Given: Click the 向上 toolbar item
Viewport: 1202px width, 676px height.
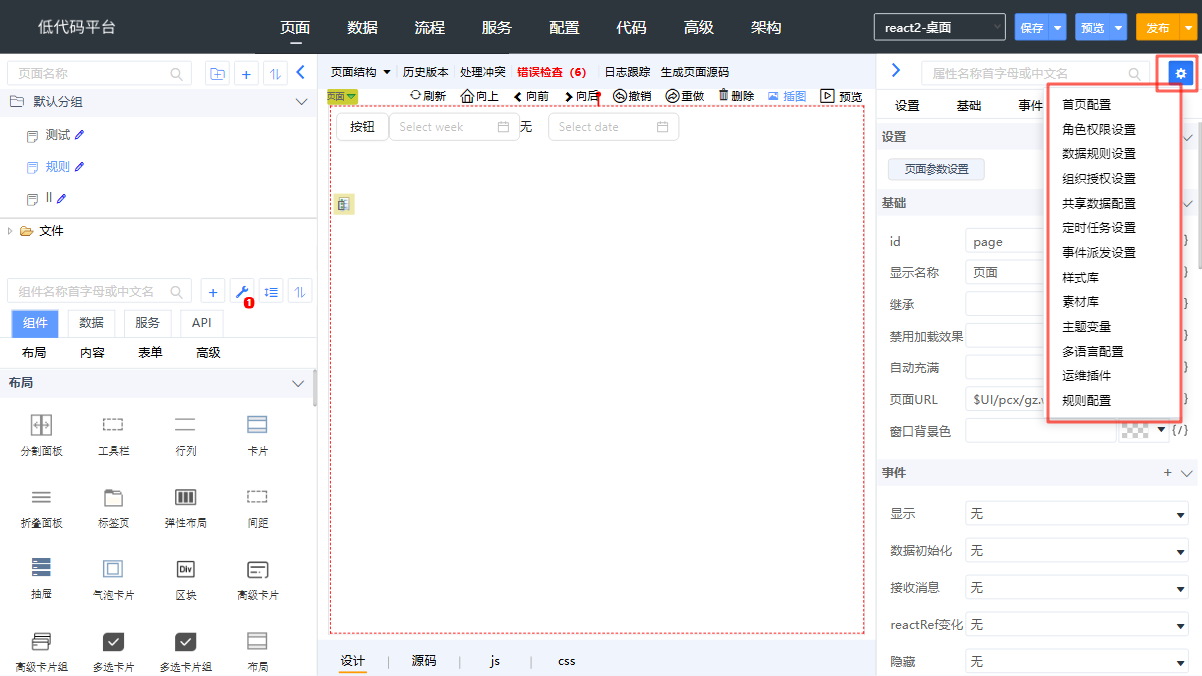Looking at the screenshot, I should pyautogui.click(x=479, y=96).
